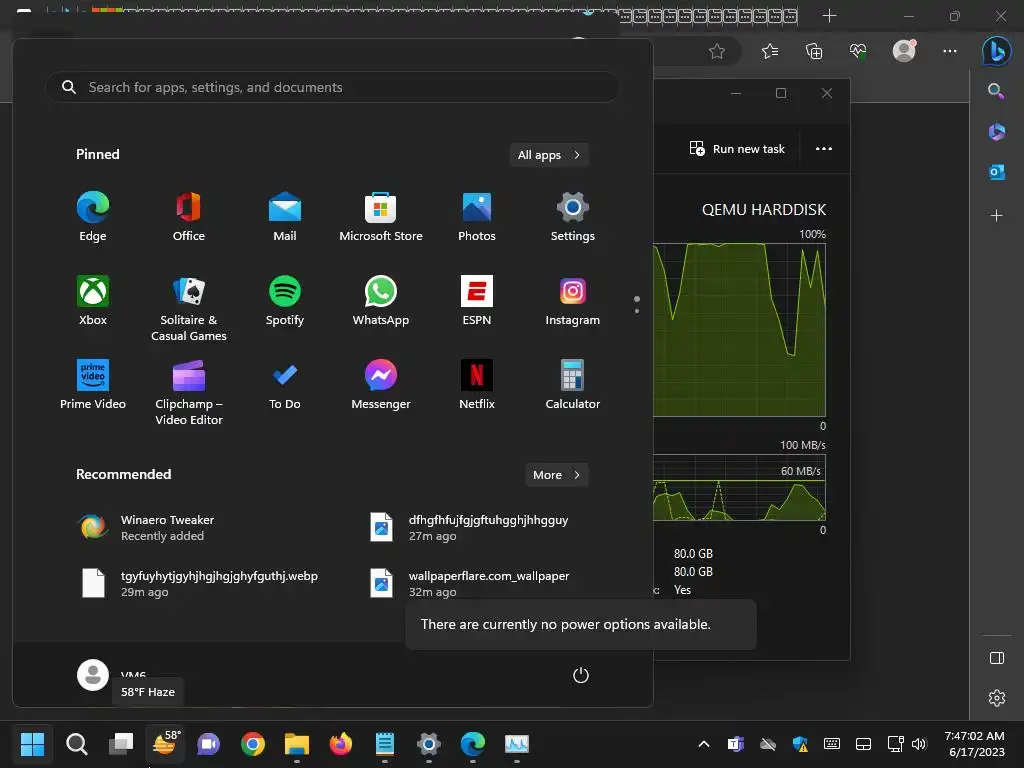The width and height of the screenshot is (1024, 768).
Task: Open the Calculator app
Action: tap(573, 385)
